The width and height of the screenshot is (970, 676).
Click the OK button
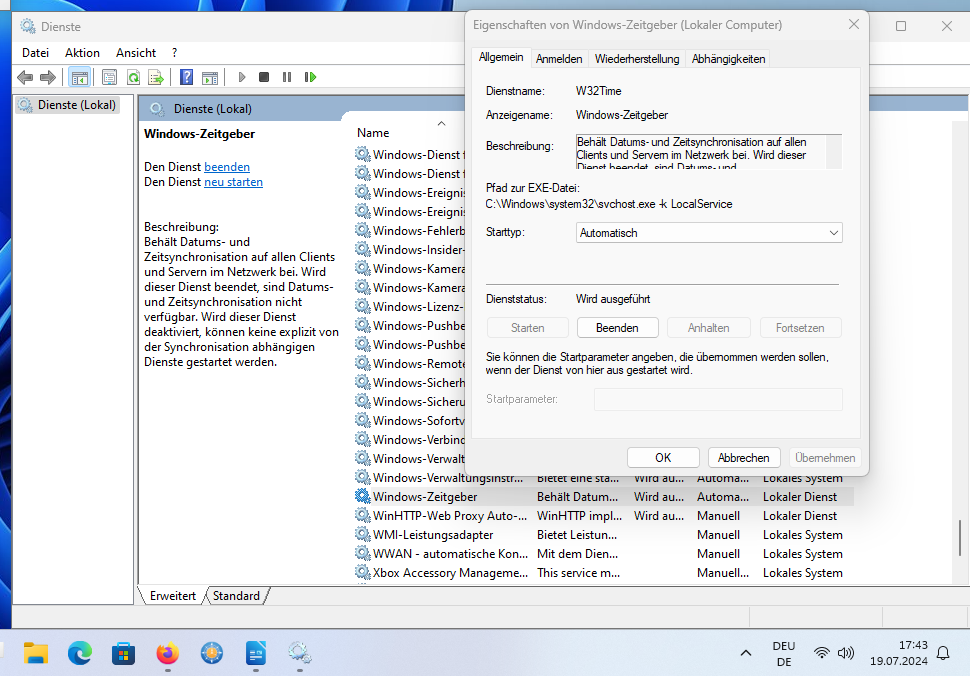point(663,458)
